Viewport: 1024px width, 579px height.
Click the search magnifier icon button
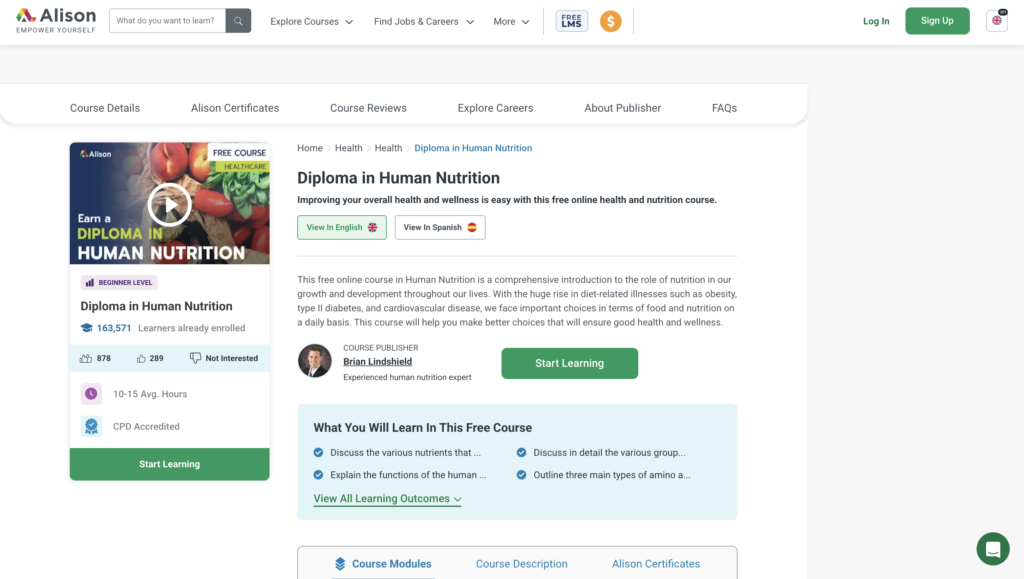click(x=238, y=21)
